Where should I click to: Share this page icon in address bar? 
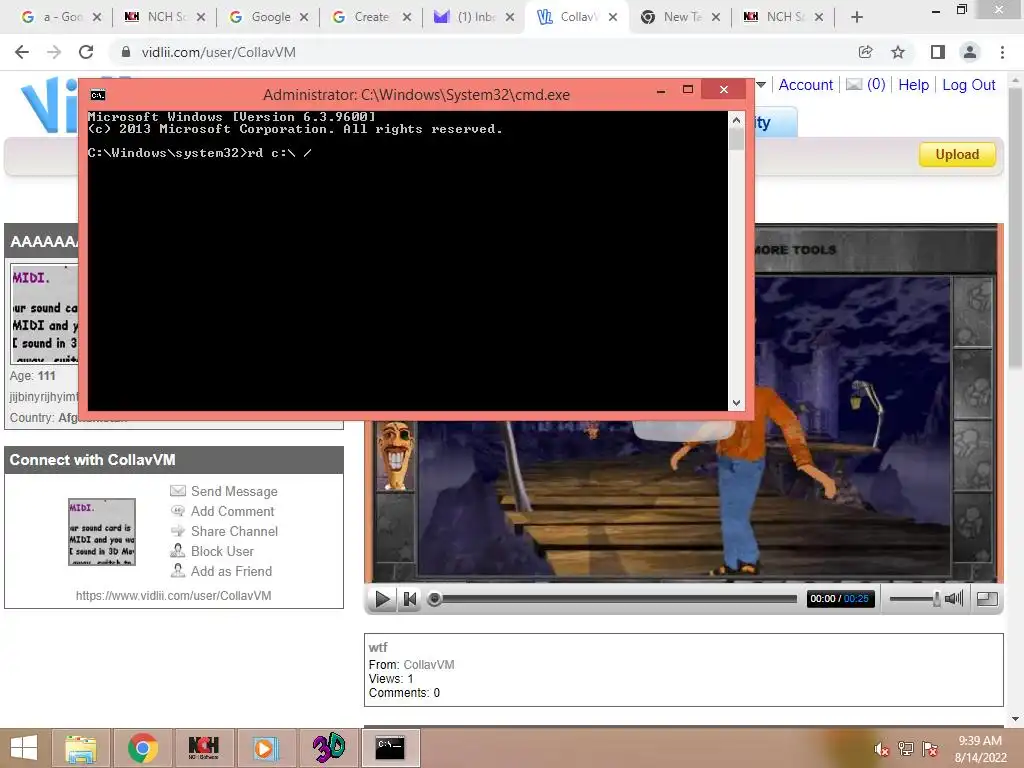(x=865, y=52)
